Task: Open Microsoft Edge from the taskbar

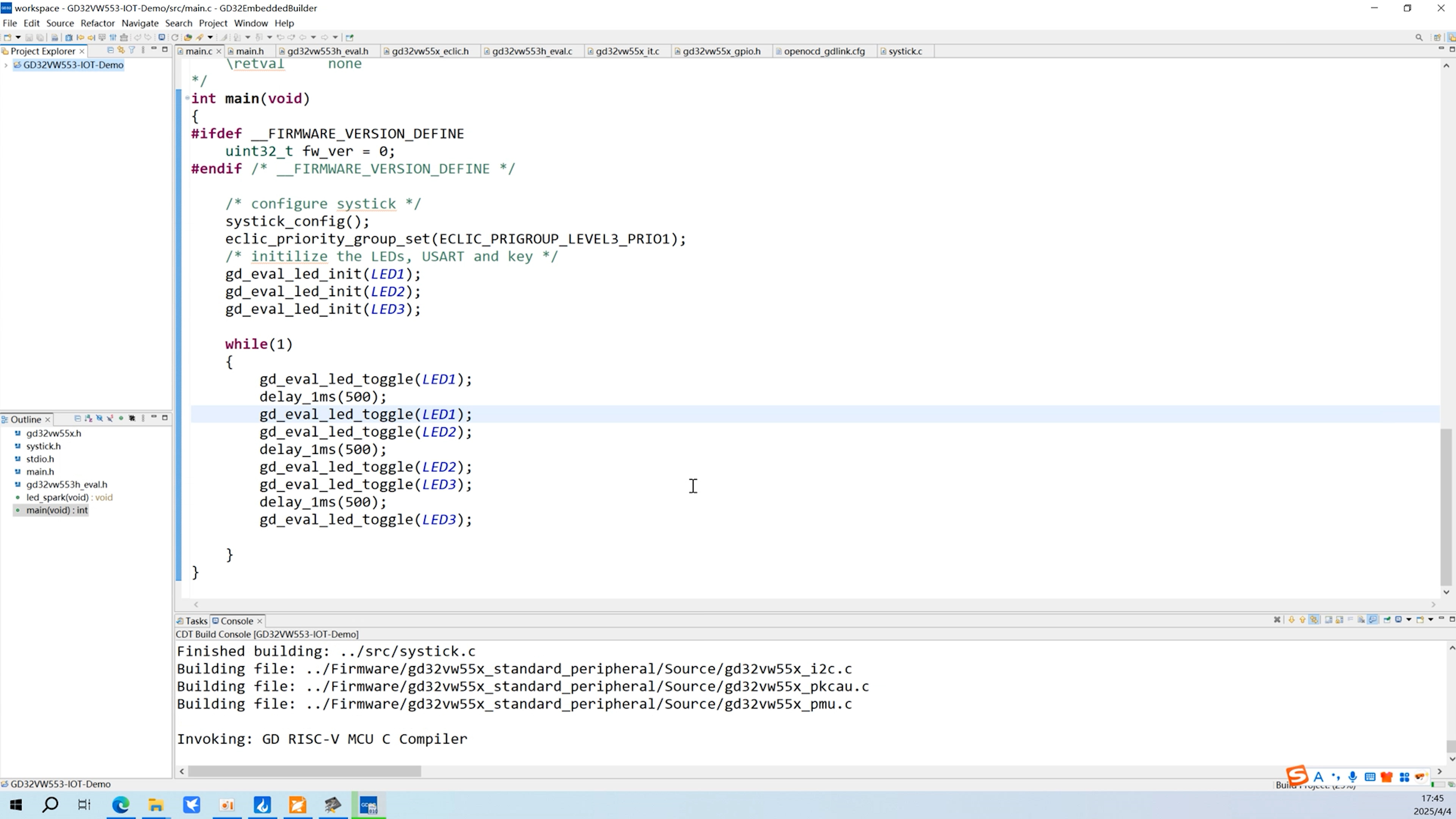Action: [121, 805]
